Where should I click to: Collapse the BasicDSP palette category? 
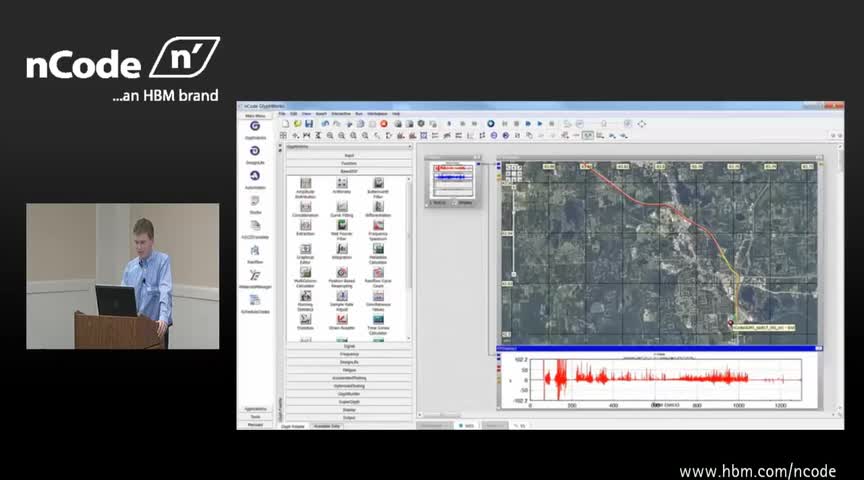(349, 171)
